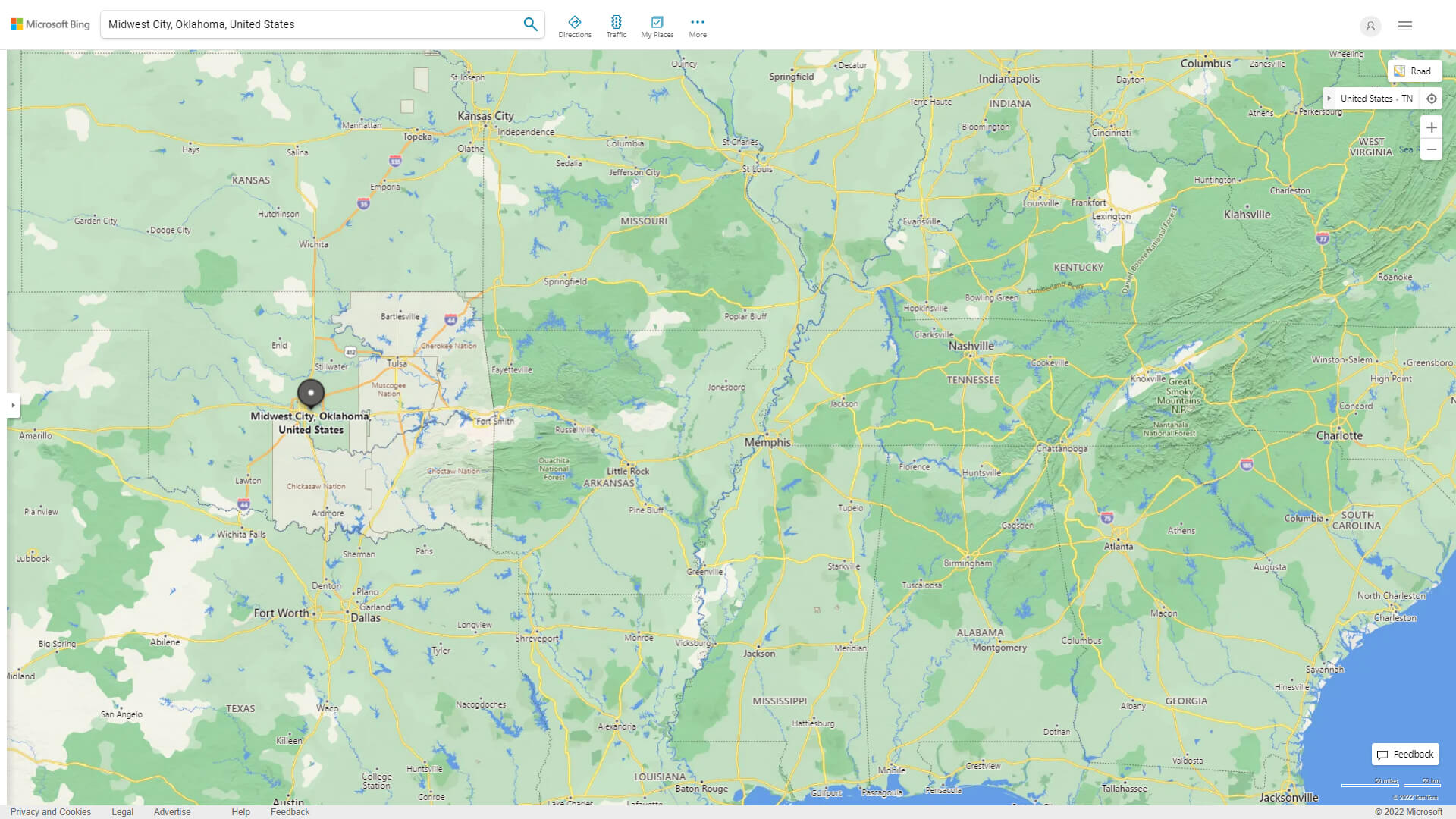The width and height of the screenshot is (1456, 819).
Task: Expand the My Places dropdown
Action: point(657,25)
